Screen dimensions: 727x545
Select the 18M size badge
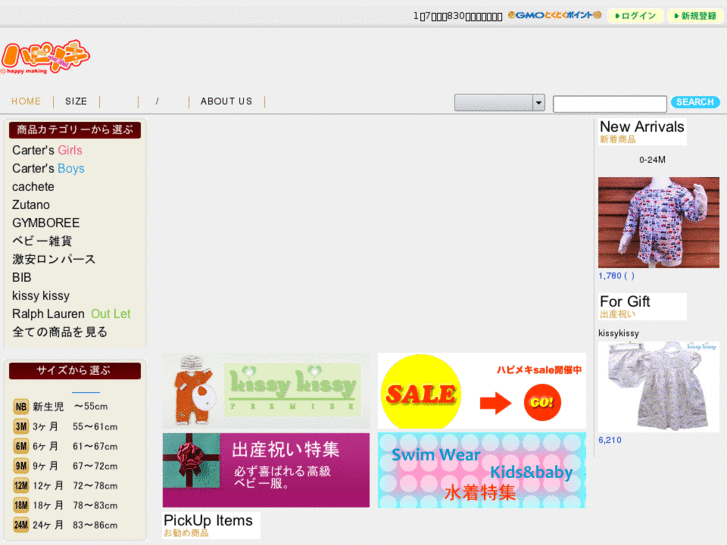point(21,506)
